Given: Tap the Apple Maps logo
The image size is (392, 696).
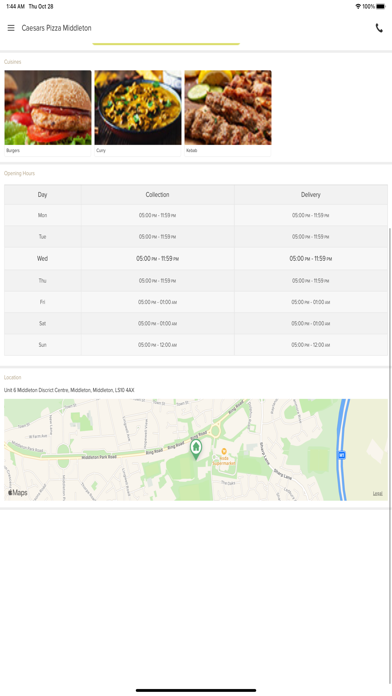Looking at the screenshot, I should pyautogui.click(x=18, y=493).
